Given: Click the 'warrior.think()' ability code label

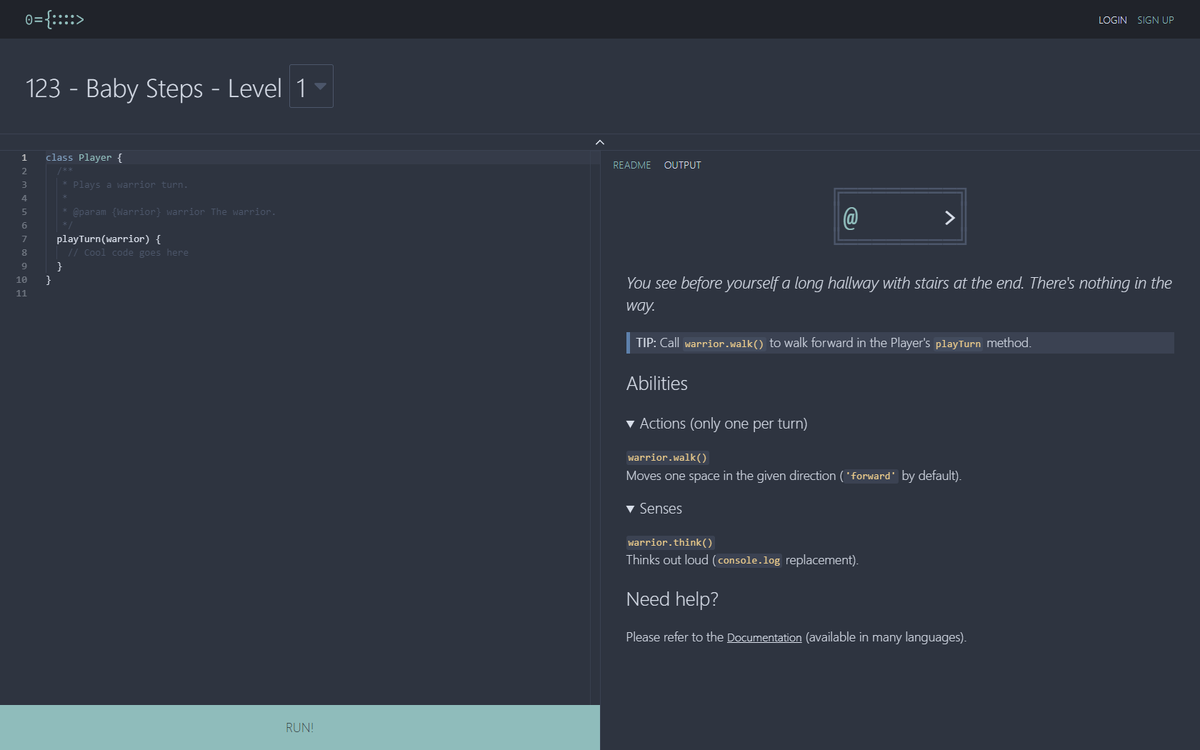Looking at the screenshot, I should (x=670, y=542).
